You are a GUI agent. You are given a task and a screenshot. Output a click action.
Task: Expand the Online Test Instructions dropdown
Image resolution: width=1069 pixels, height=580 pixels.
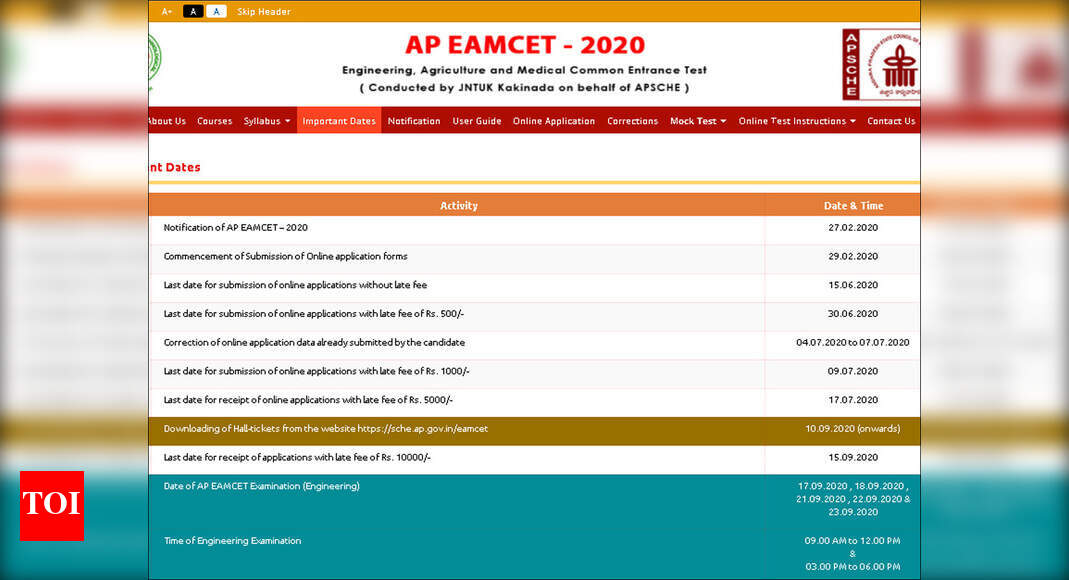[797, 121]
